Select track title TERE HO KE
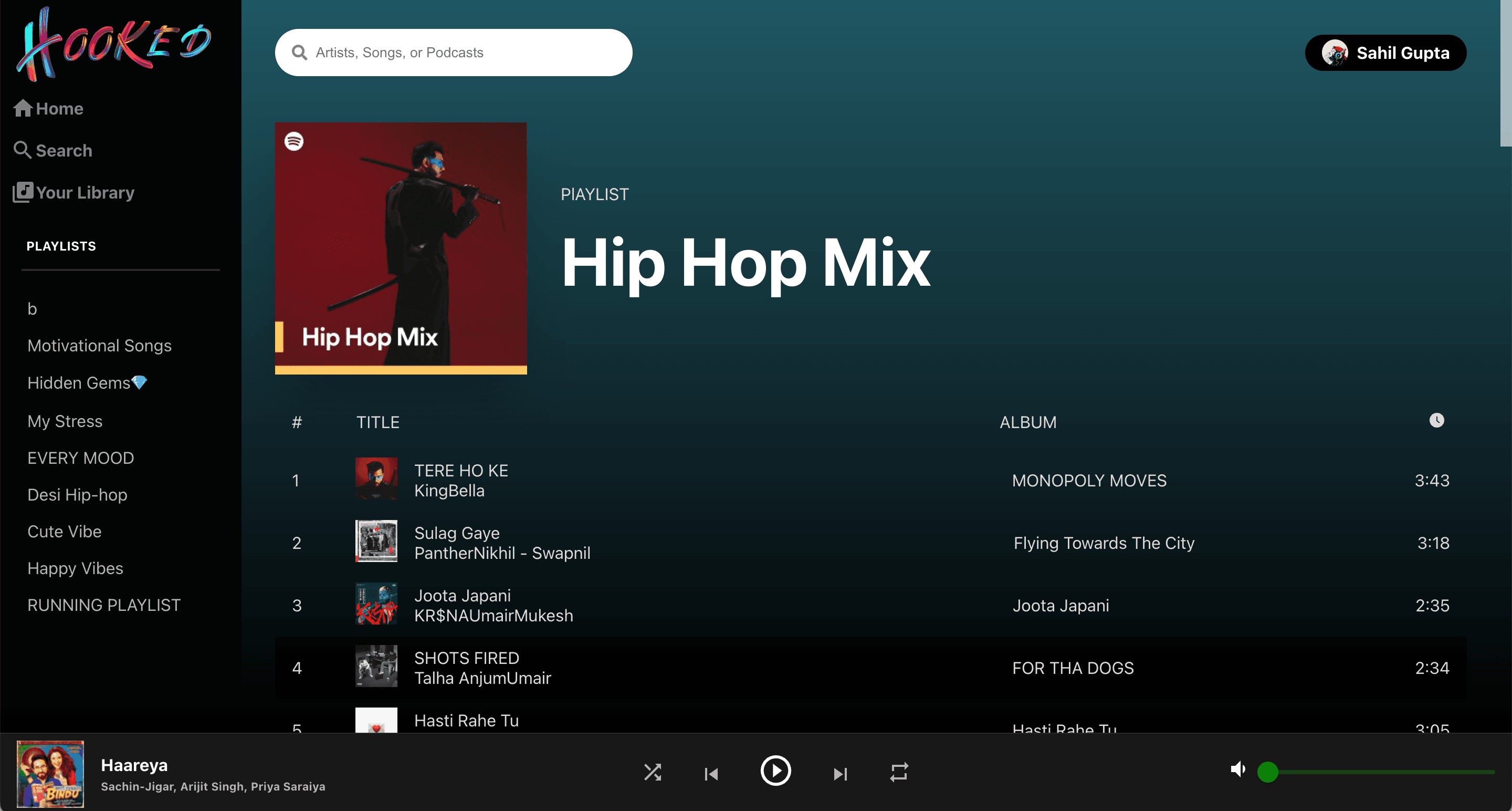Image resolution: width=1512 pixels, height=811 pixels. click(461, 471)
